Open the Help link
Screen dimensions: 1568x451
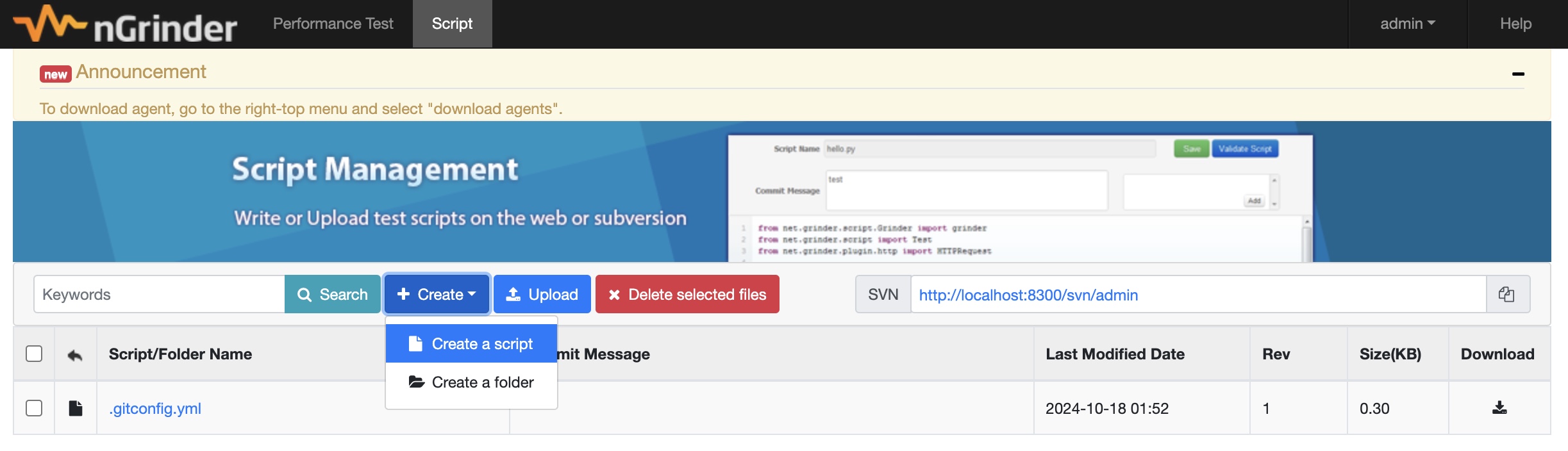tap(1515, 24)
